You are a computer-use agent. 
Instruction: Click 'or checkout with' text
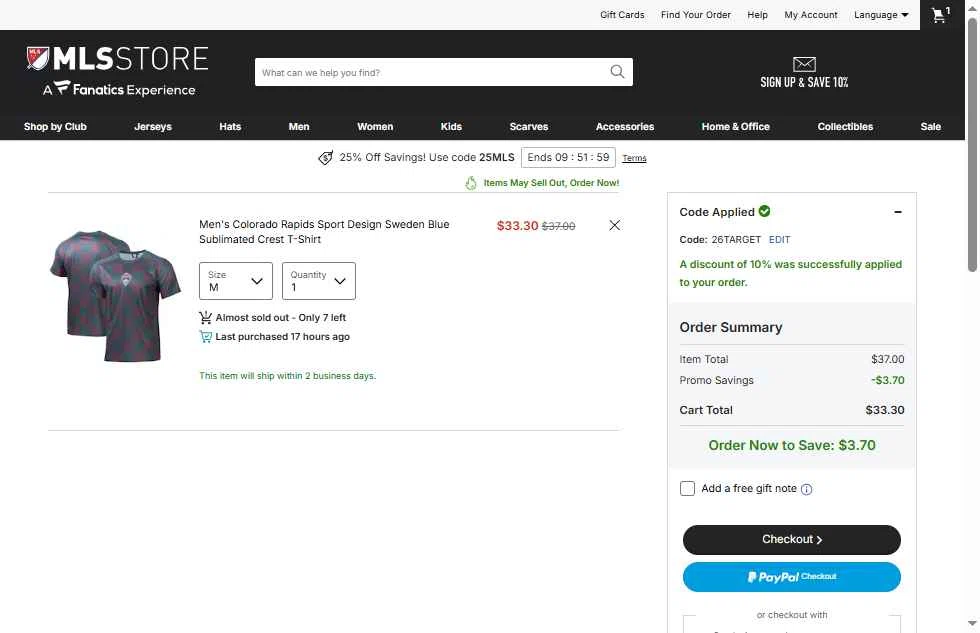coord(791,615)
